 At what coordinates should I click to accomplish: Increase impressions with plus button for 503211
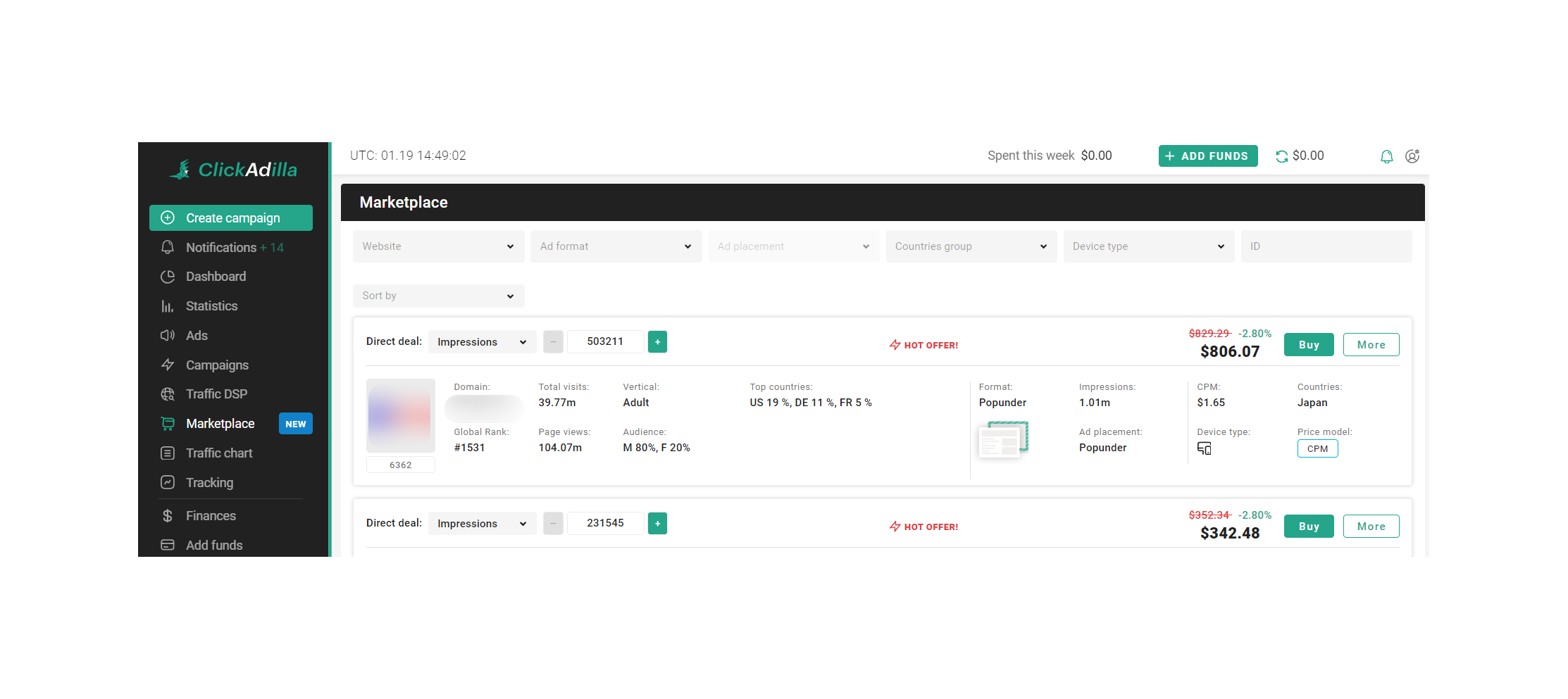[657, 342]
